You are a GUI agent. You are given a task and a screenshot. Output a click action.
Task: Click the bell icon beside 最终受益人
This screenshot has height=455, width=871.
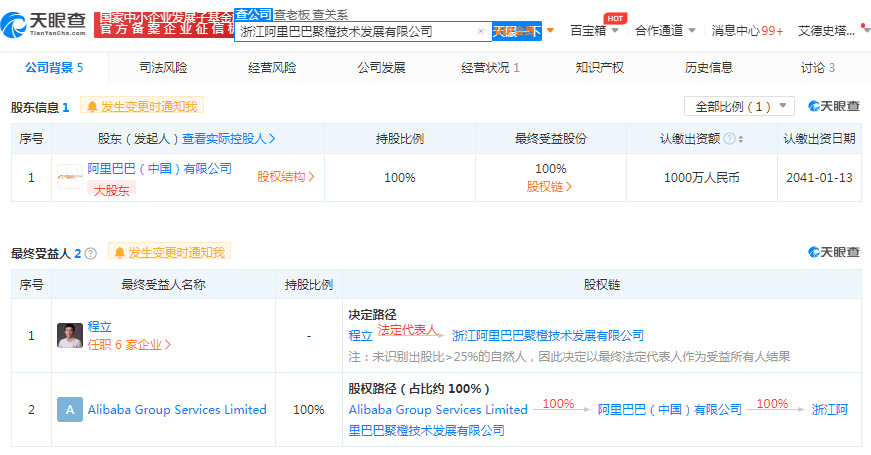(x=119, y=253)
